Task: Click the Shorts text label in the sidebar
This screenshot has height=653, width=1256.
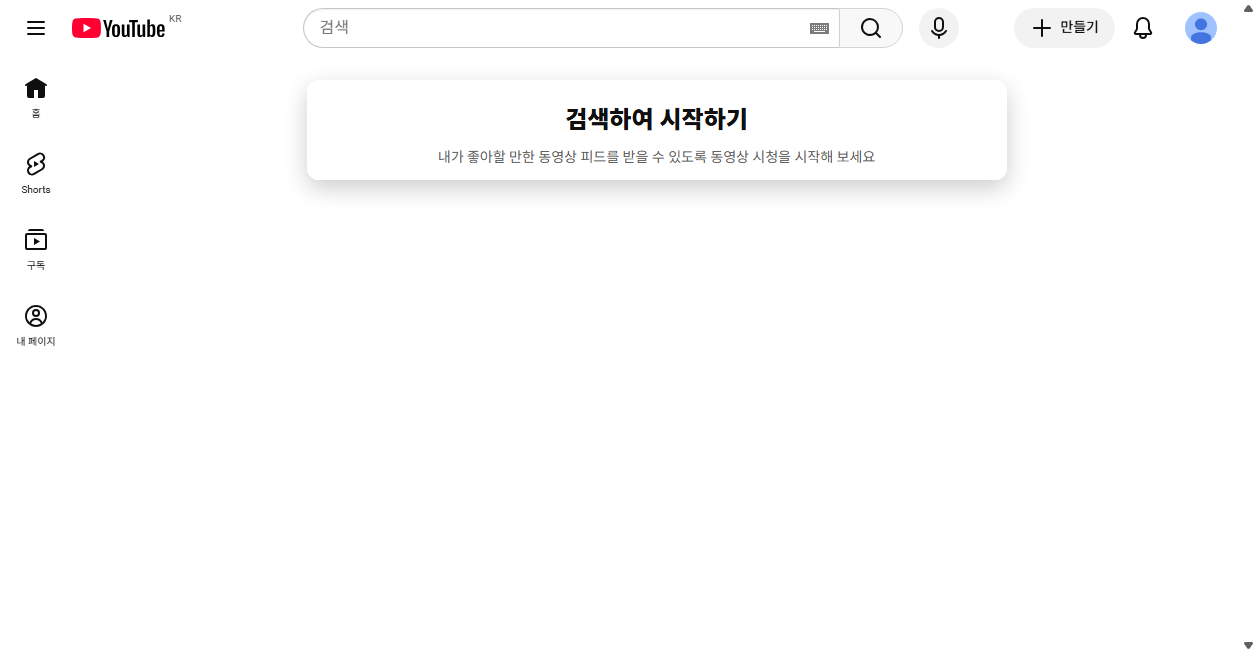Action: 36,190
